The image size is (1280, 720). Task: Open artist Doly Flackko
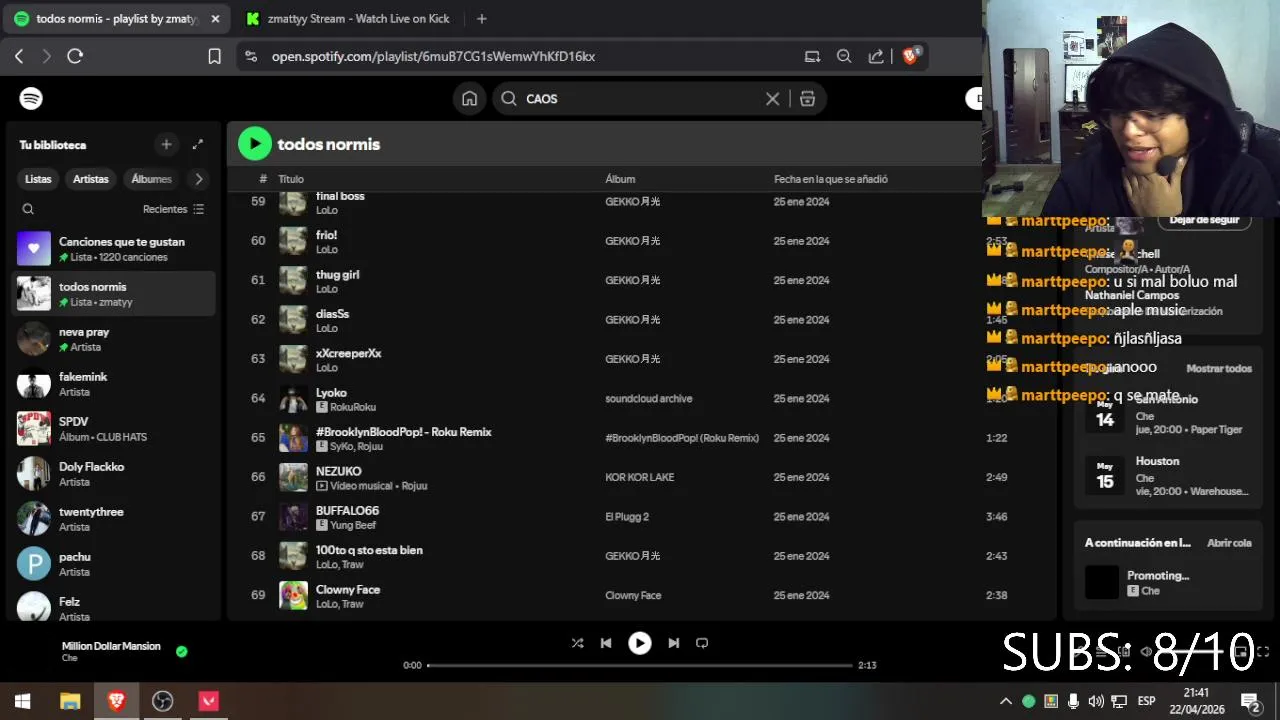(113, 473)
